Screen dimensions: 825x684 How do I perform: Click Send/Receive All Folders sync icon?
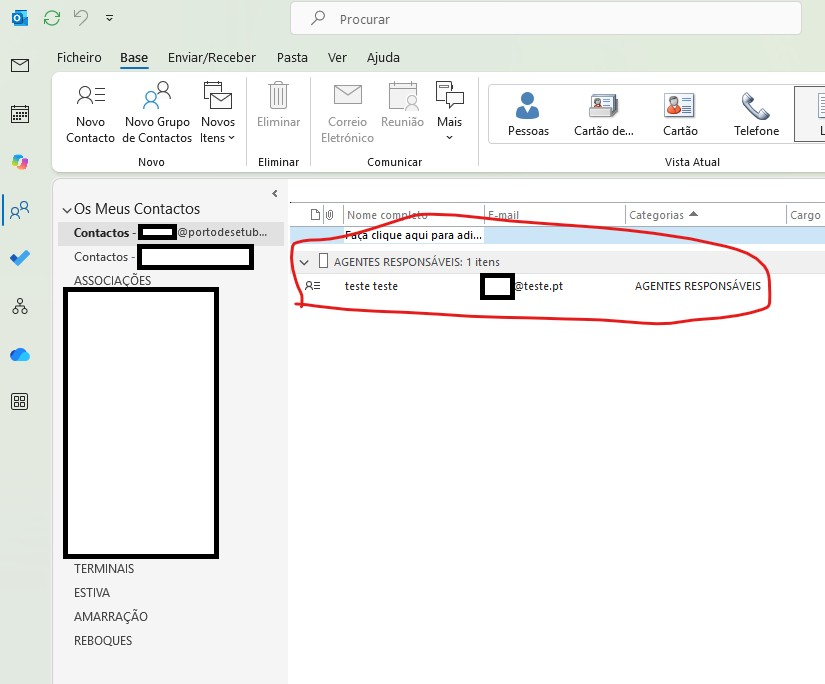tap(52, 18)
